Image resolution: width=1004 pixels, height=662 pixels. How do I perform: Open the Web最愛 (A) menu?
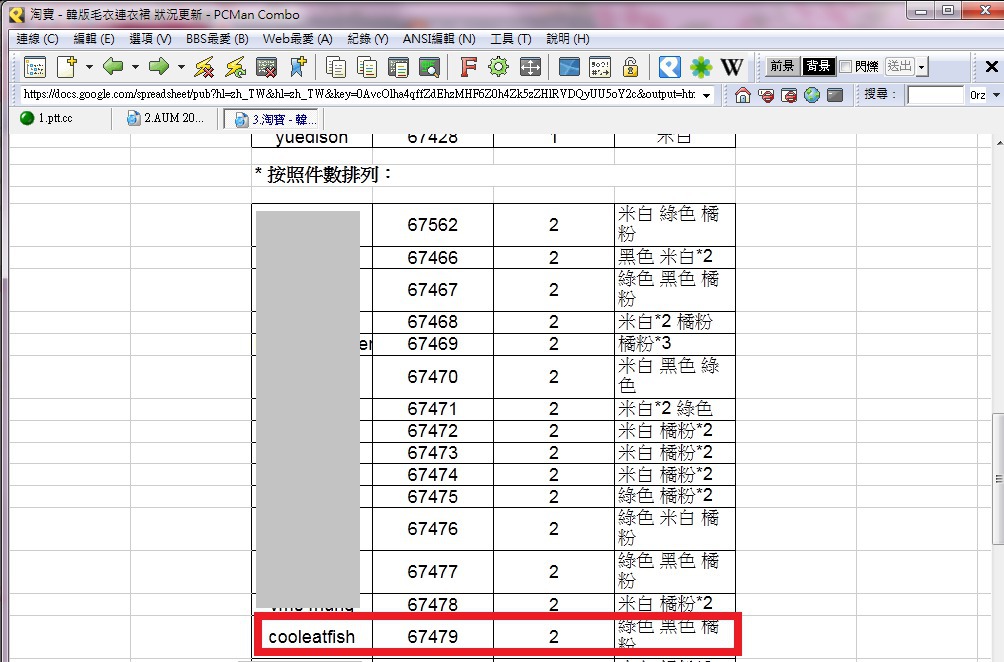tap(298, 39)
